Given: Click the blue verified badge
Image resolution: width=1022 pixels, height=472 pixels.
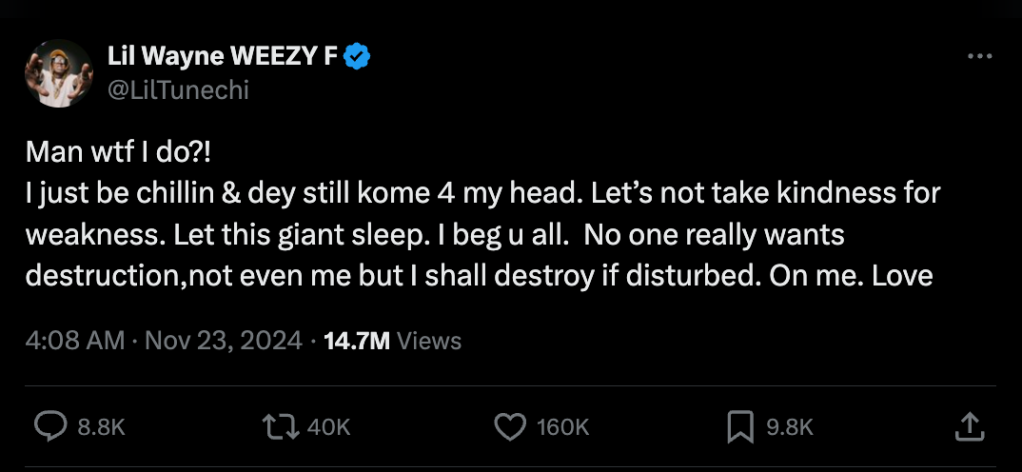Looking at the screenshot, I should click(x=358, y=57).
